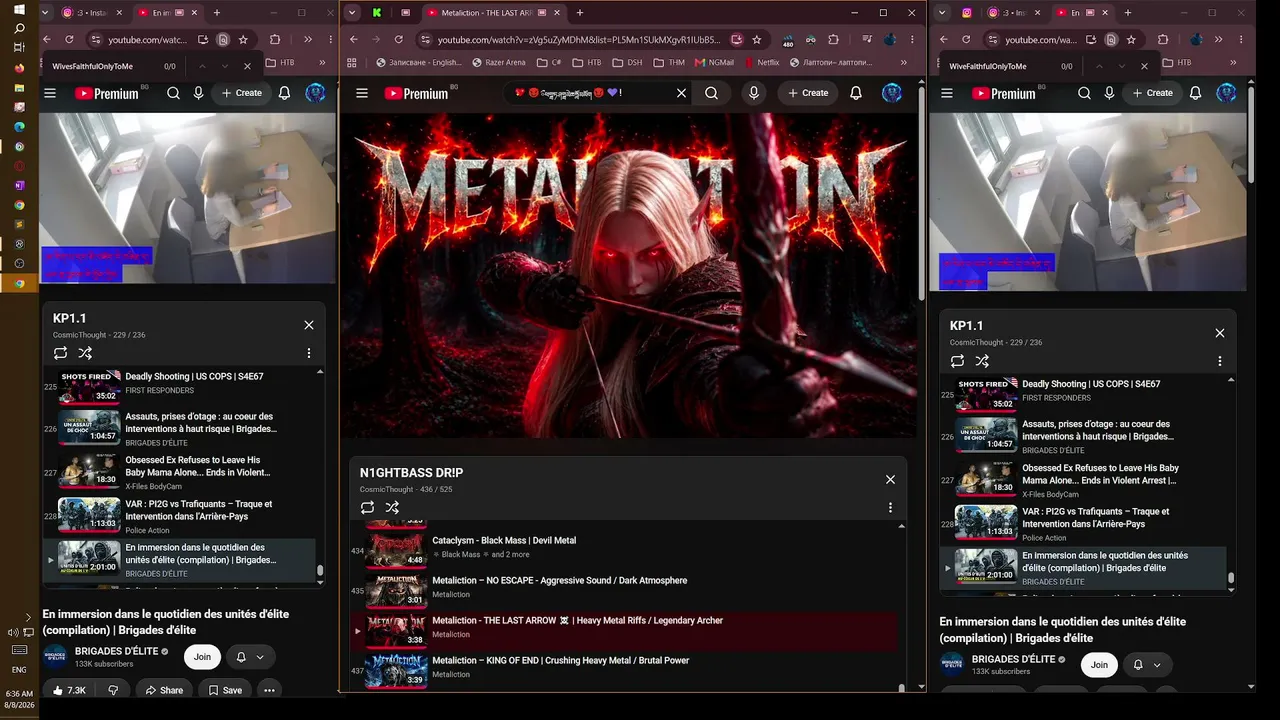
Task: Open guide menu in middle YouTube window
Action: click(362, 93)
